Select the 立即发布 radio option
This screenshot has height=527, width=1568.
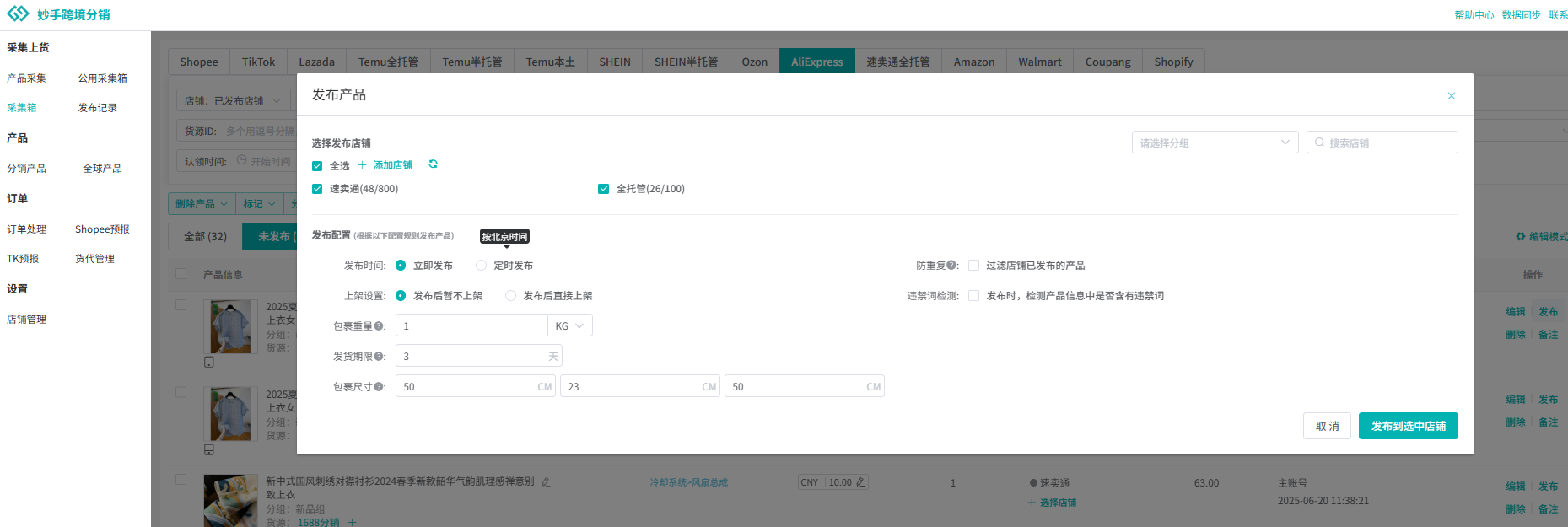coord(401,266)
